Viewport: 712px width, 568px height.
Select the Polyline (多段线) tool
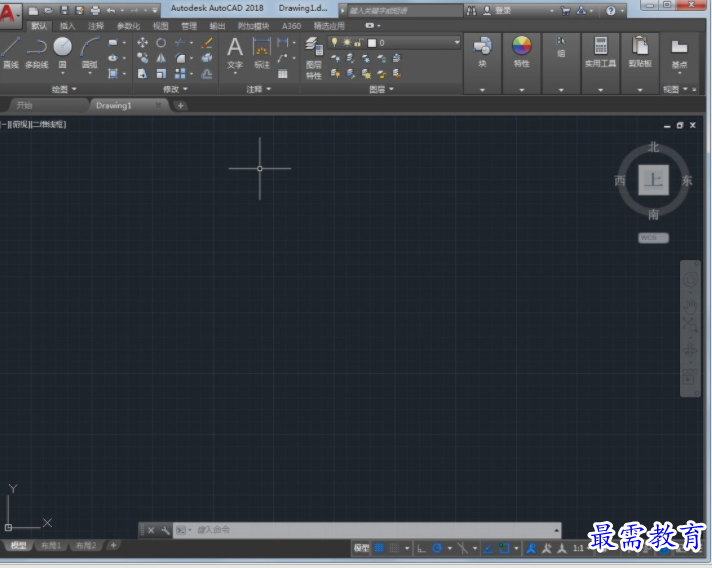37,53
